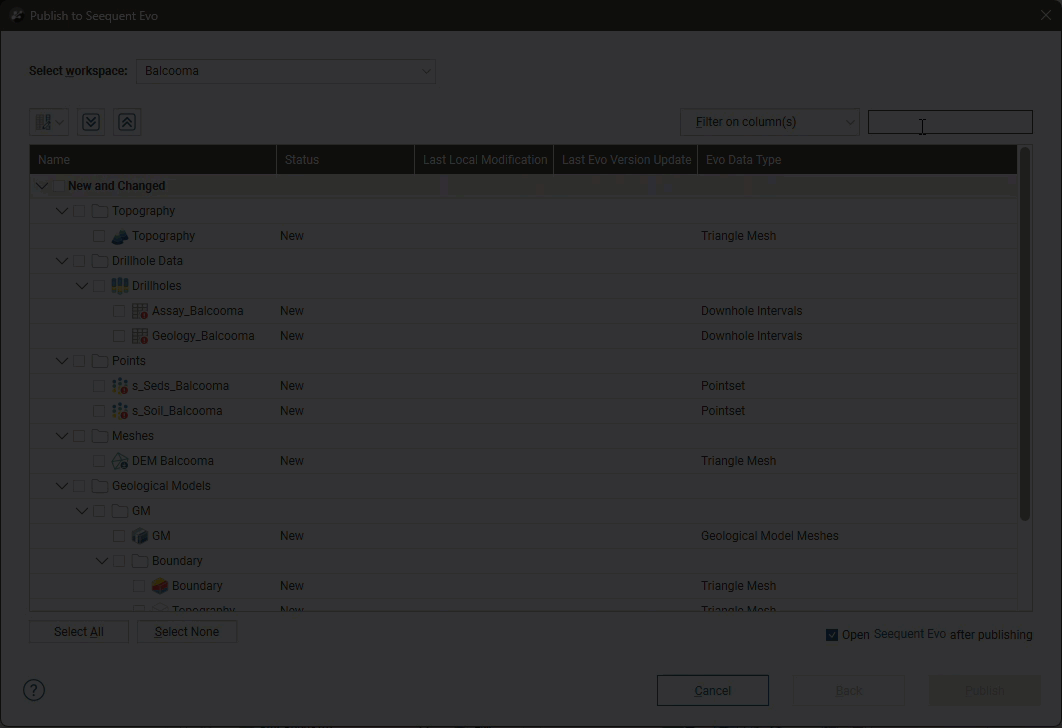The image size is (1062, 728).
Task: Uncheck Open Seequent Evo after publishing
Action: [832, 635]
